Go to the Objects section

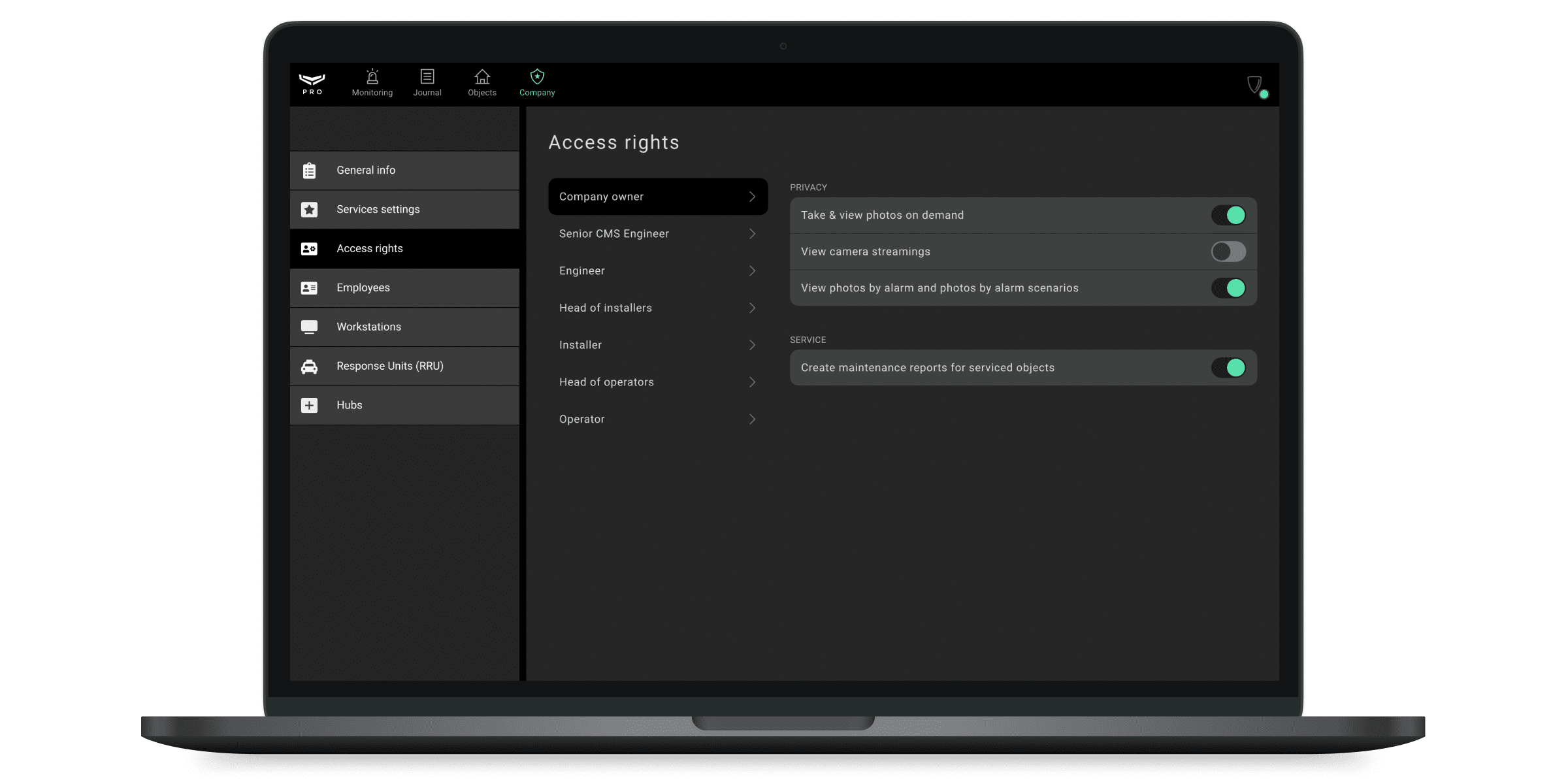coord(482,83)
